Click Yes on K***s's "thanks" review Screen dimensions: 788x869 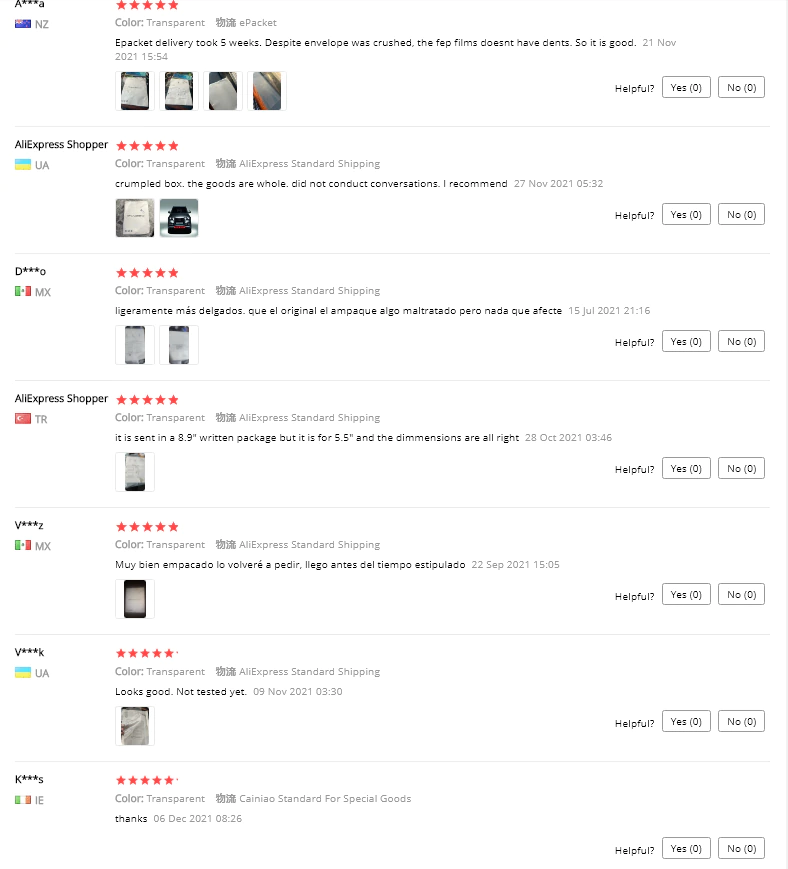coord(686,849)
